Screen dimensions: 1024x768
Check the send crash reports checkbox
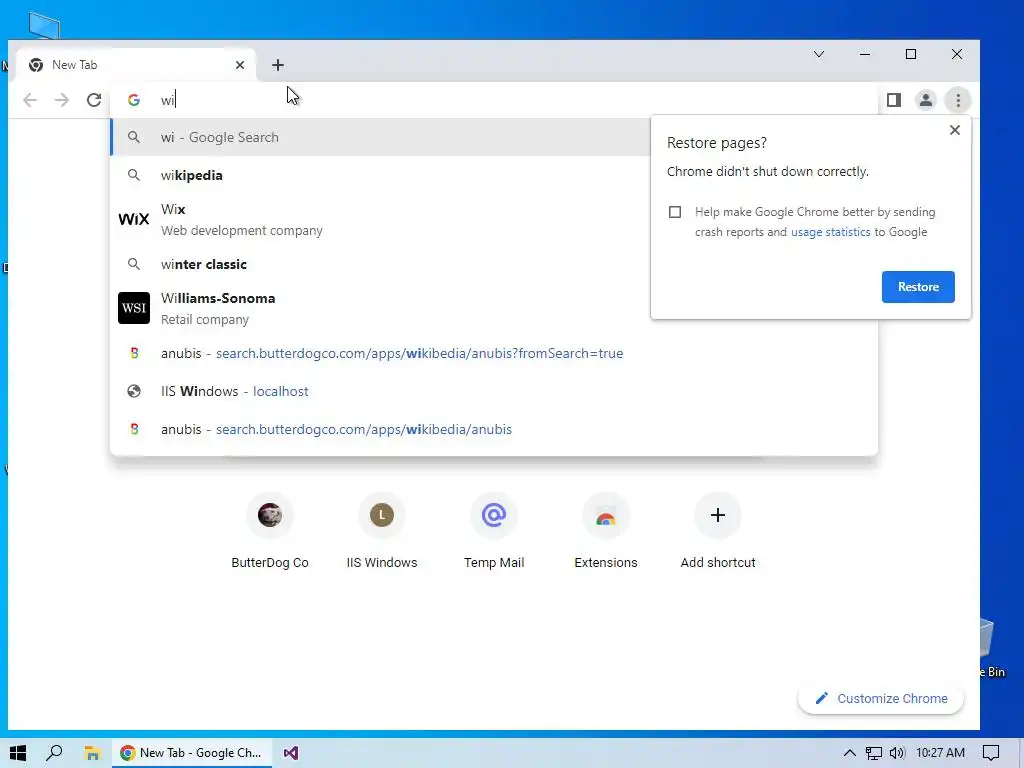coord(675,212)
